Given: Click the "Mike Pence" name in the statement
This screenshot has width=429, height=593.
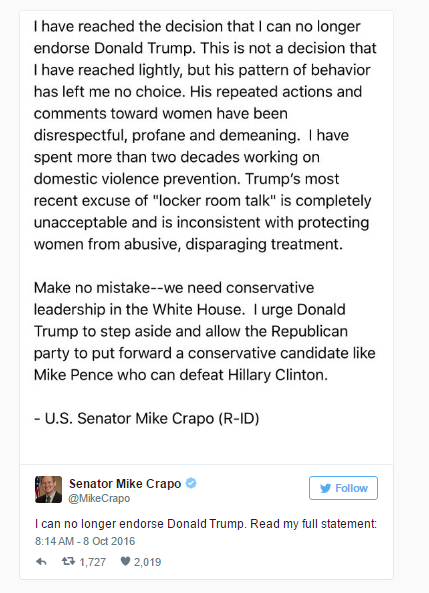Looking at the screenshot, I should [73, 375].
